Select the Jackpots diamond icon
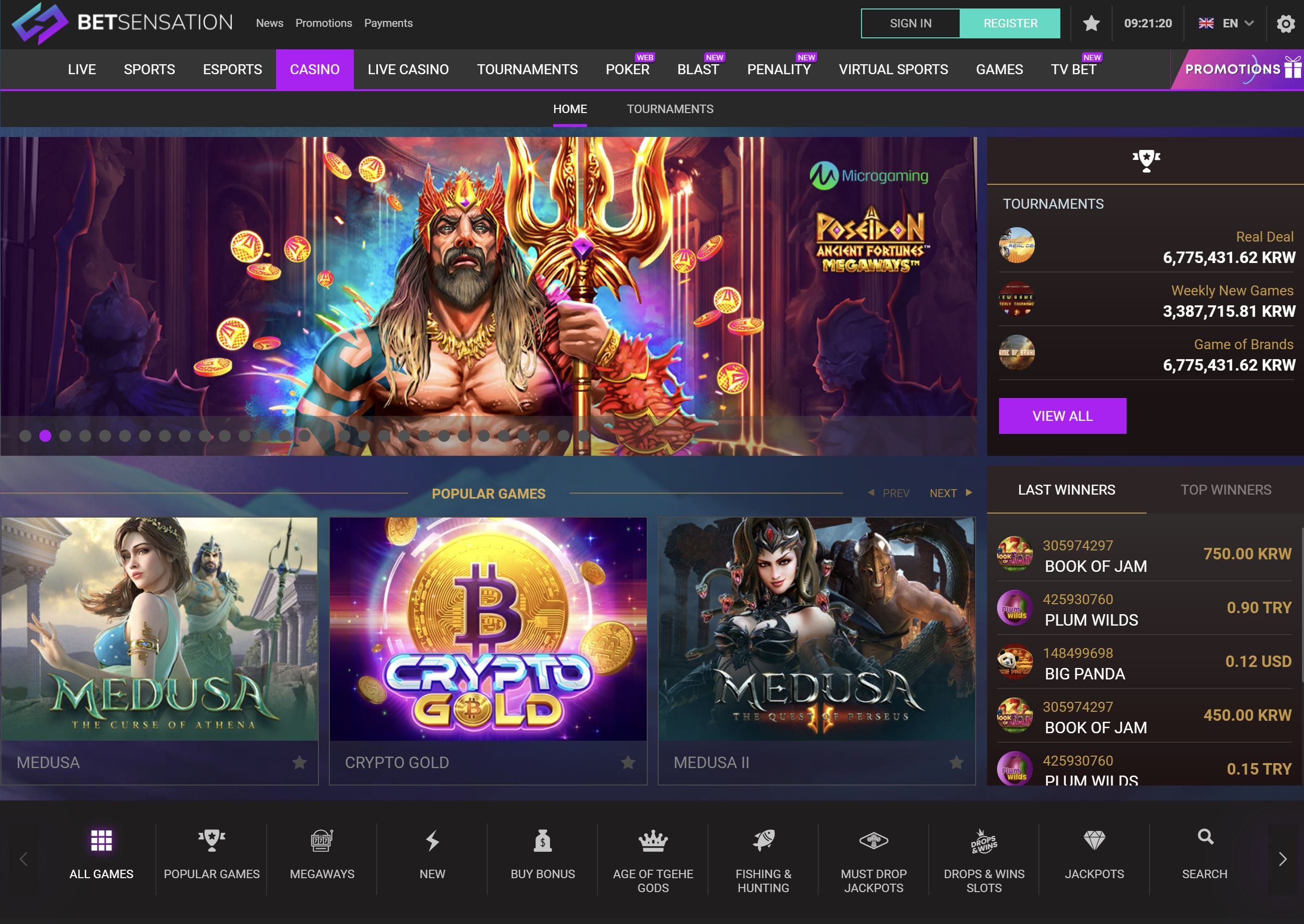This screenshot has height=924, width=1304. click(1094, 840)
